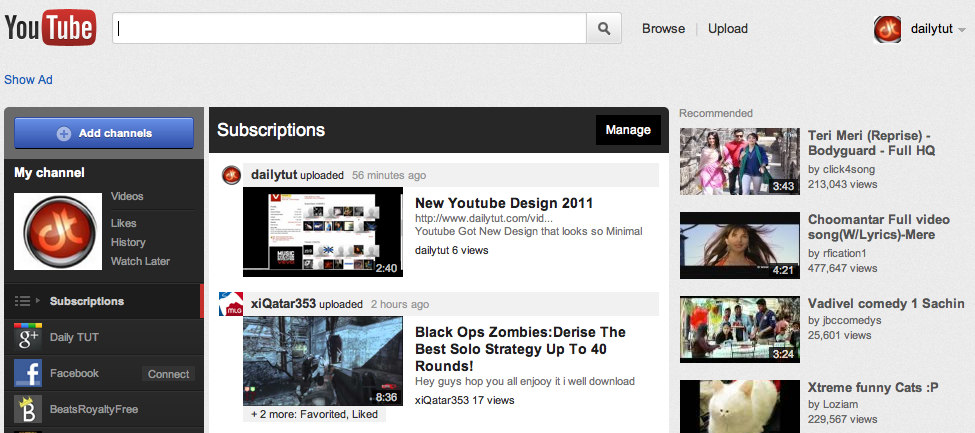
Task: Open Xtreme funny Cats :P title
Action: coord(873,388)
